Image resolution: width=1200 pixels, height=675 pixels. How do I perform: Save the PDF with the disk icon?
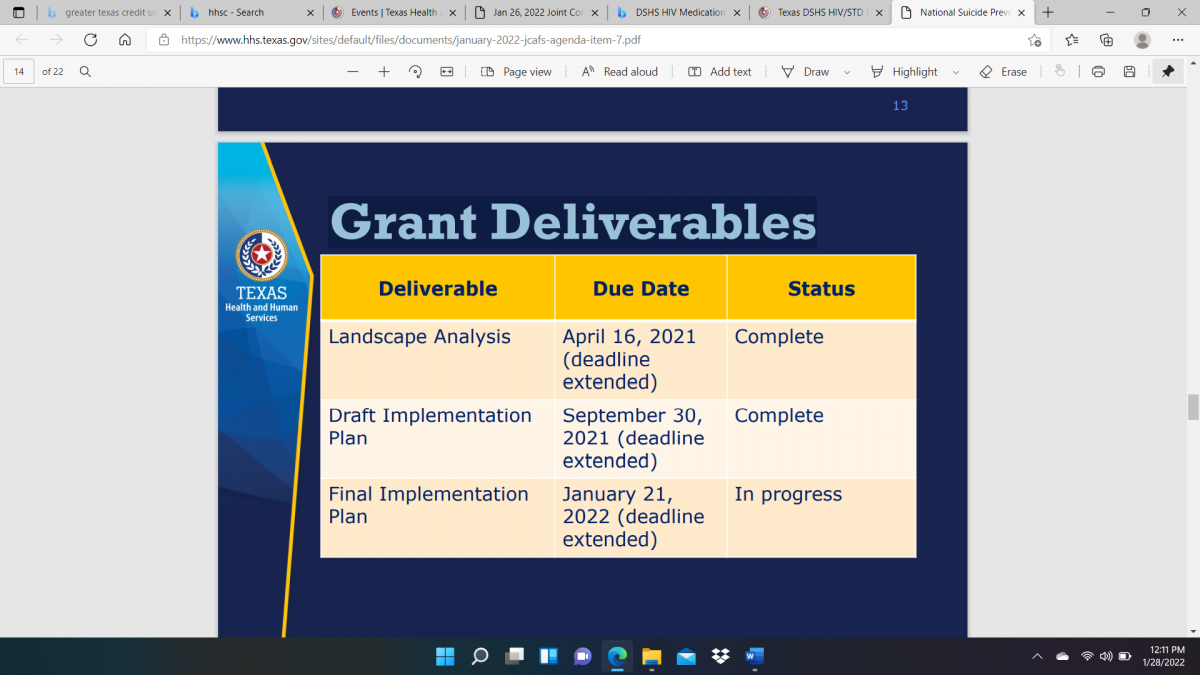pos(1129,72)
